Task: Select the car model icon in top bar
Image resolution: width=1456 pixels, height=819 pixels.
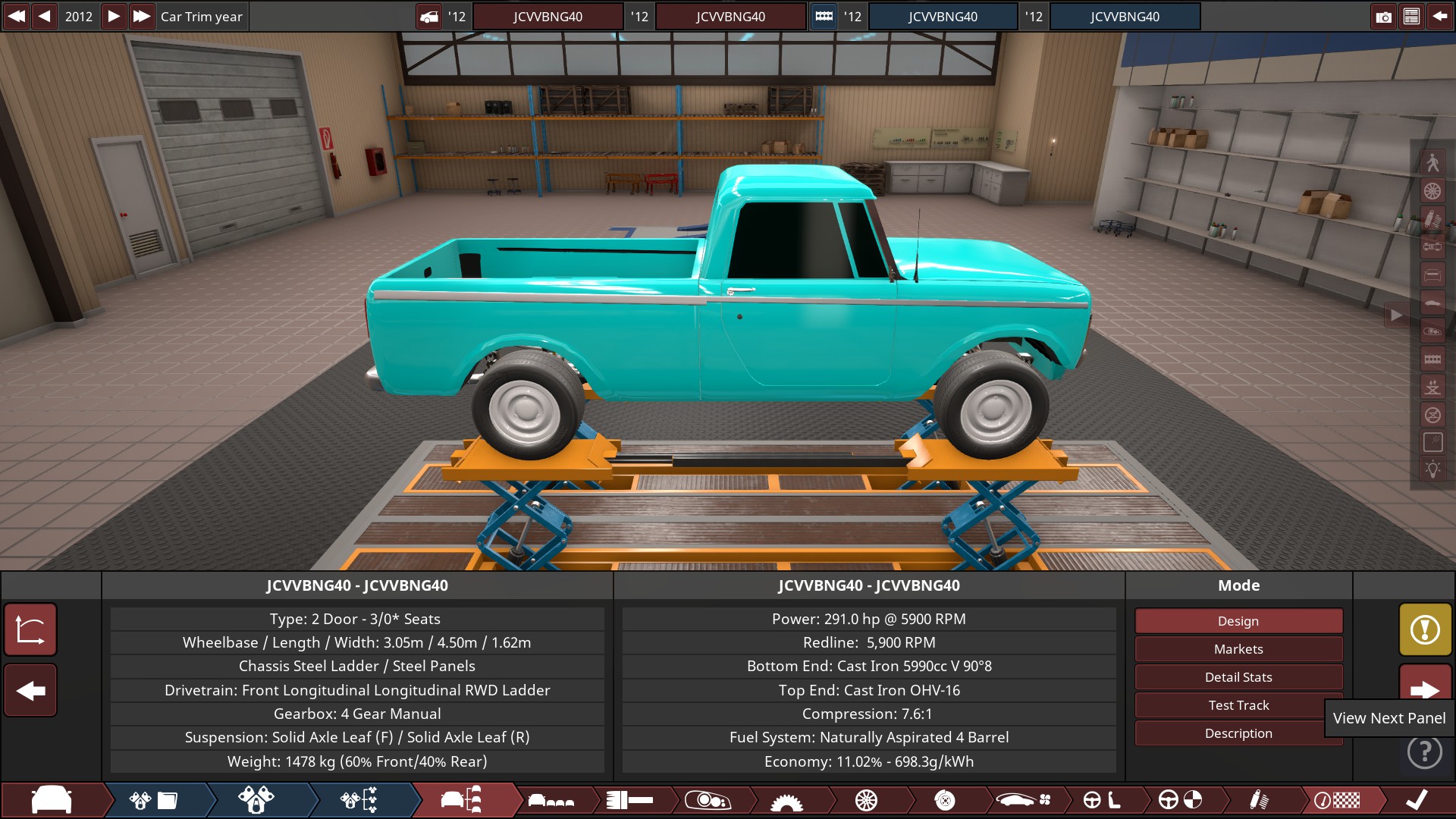Action: pos(429,17)
